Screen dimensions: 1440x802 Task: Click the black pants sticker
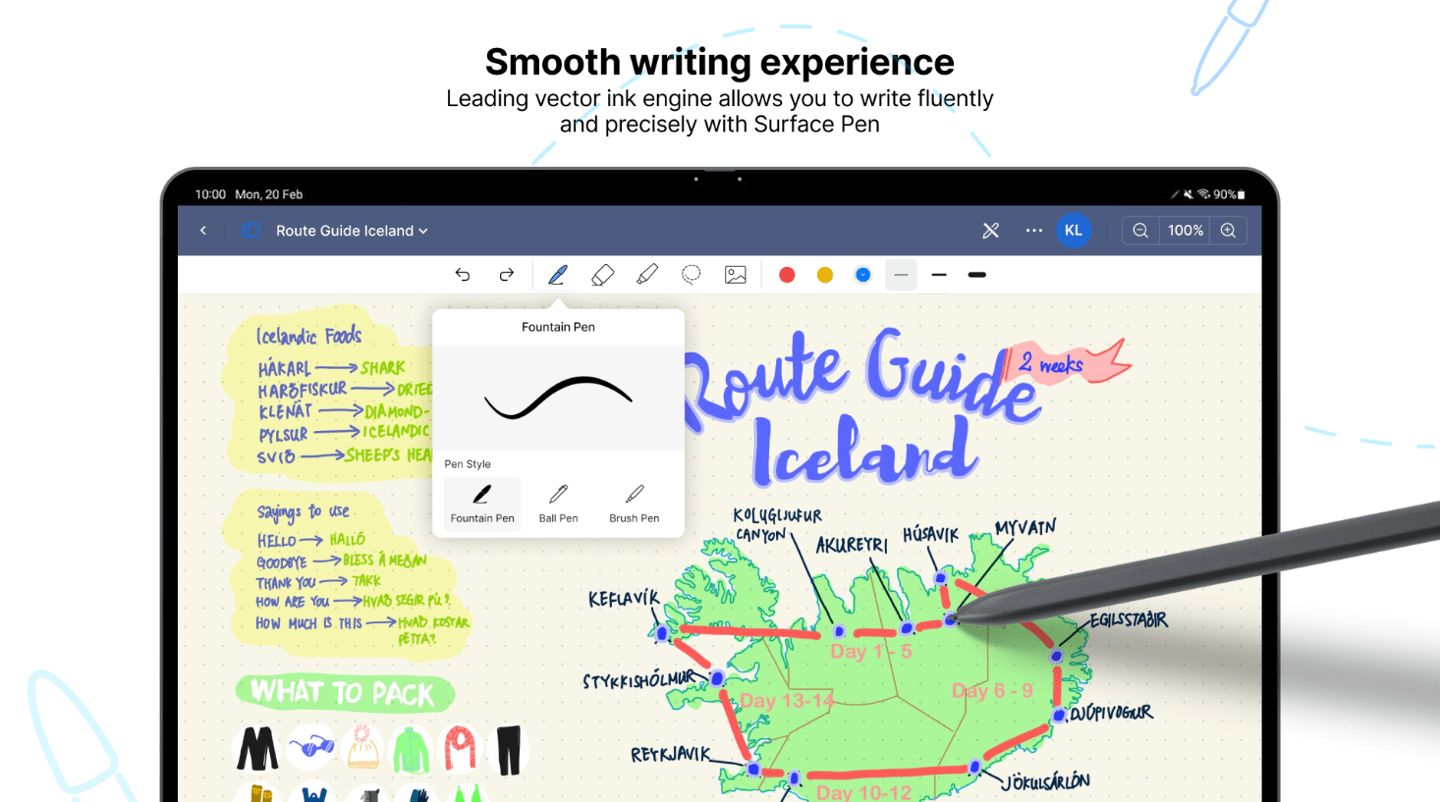509,750
